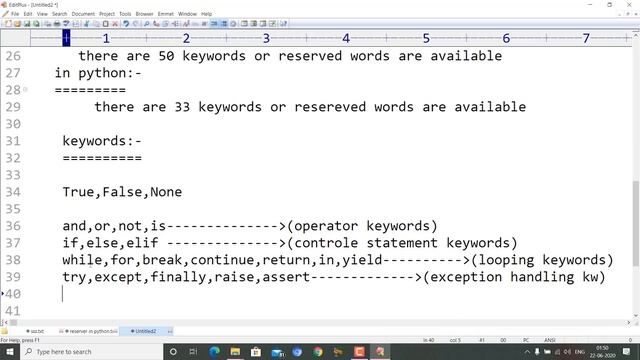Click the Open file folder toolbar icon
Screen dimensions: 640x360
click(17, 24)
